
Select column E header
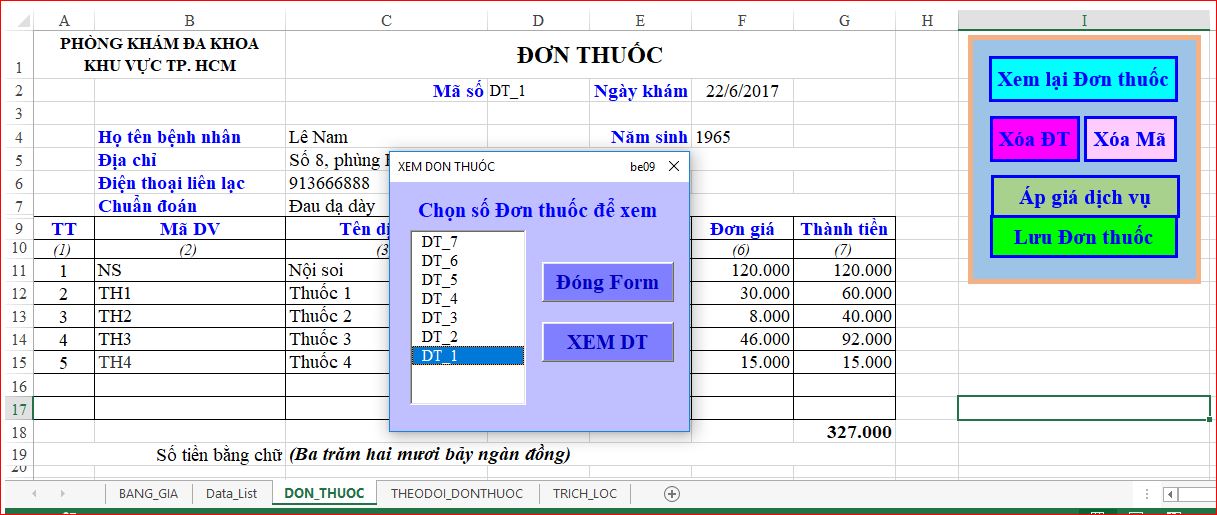pos(640,20)
